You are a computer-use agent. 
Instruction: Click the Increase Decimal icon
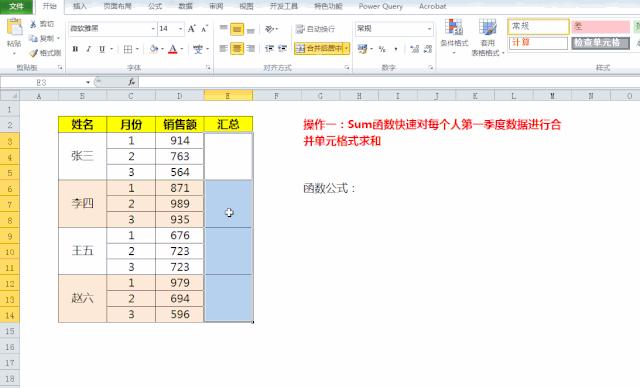[x=415, y=49]
